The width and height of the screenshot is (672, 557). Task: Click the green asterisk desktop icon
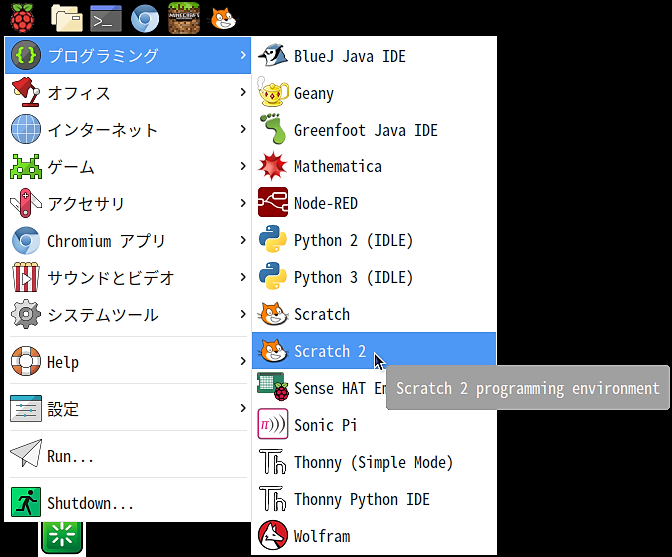click(62, 537)
